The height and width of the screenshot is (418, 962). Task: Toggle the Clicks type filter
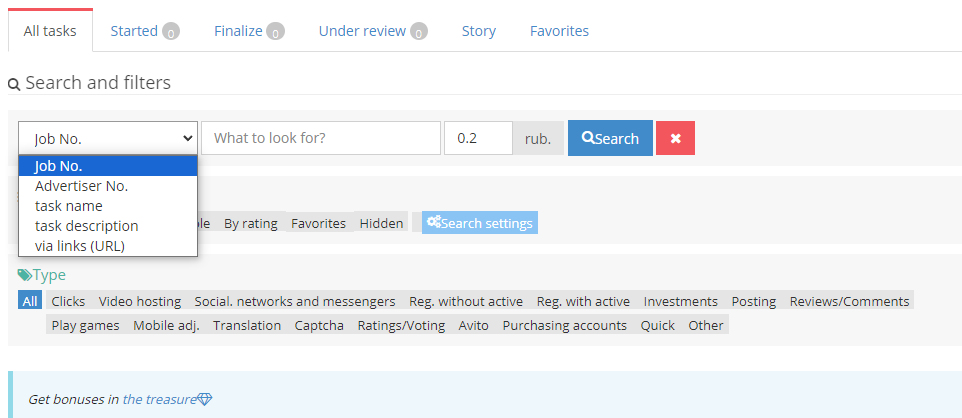pos(68,301)
